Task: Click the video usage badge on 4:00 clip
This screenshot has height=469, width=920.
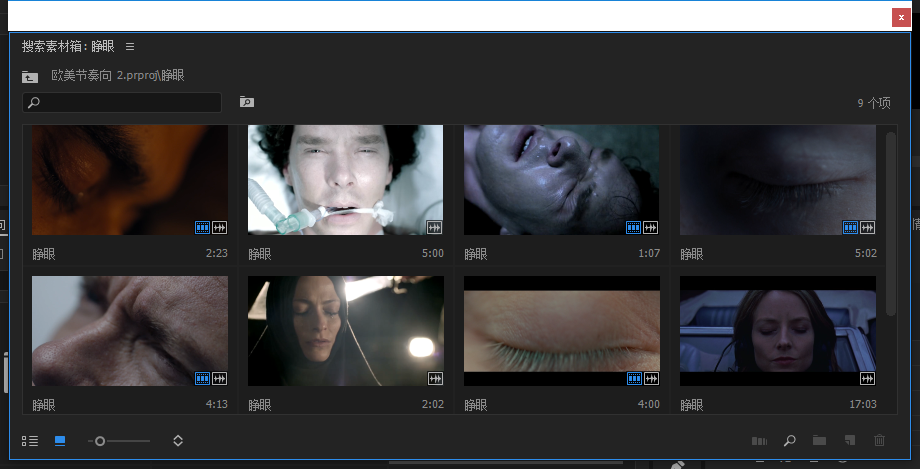Action: (634, 379)
